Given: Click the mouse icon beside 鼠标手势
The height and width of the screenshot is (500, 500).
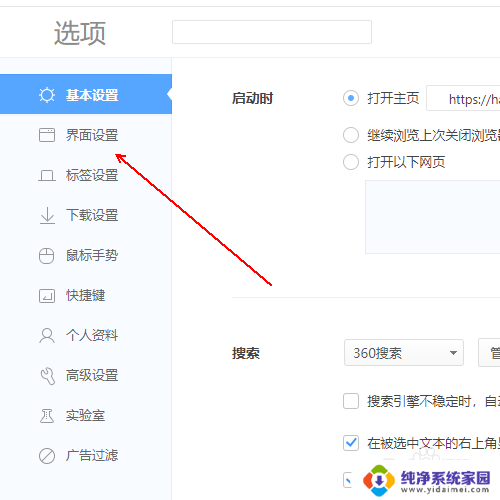Looking at the screenshot, I should (46, 256).
